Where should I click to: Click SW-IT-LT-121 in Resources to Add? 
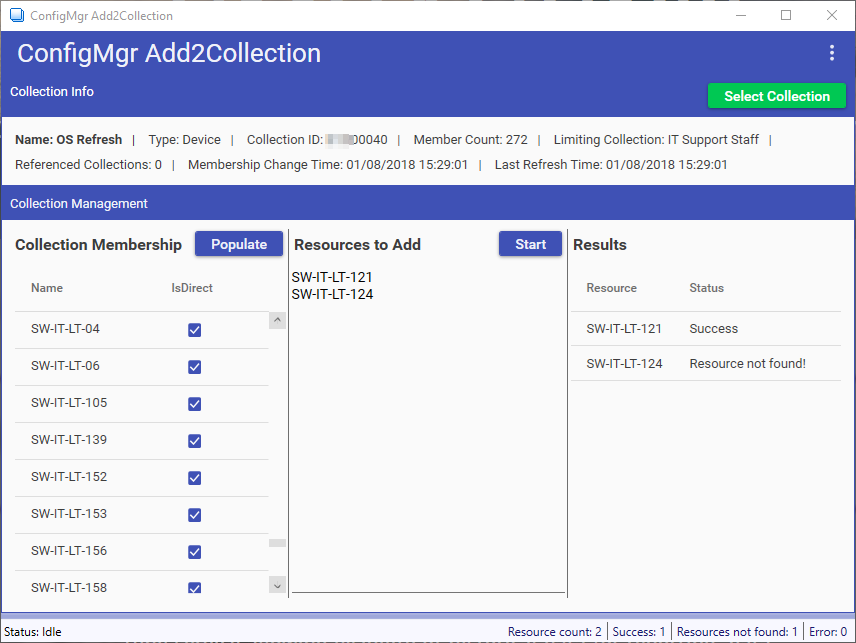pyautogui.click(x=332, y=277)
